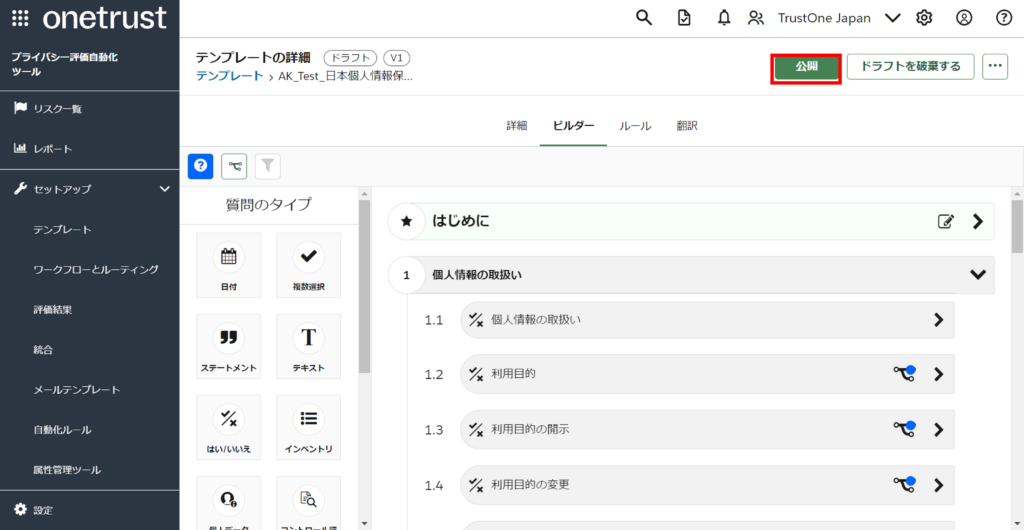Open the settings gear in top bar
This screenshot has width=1024, height=530.
(x=923, y=18)
